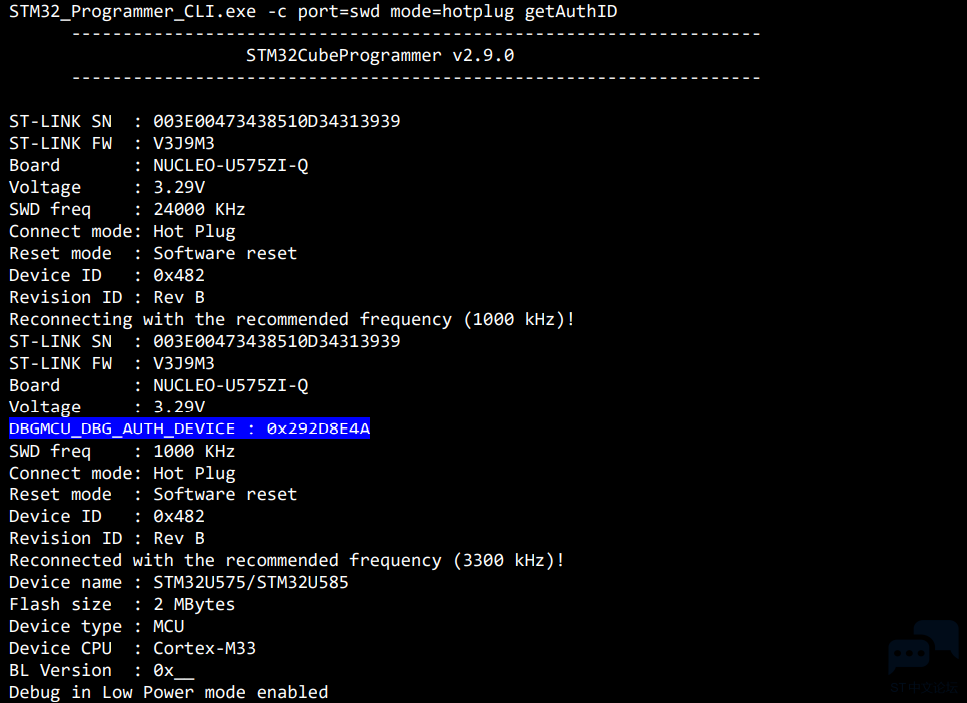Click the Cortex-M33 device CPU value
967x703 pixels.
coord(205,648)
